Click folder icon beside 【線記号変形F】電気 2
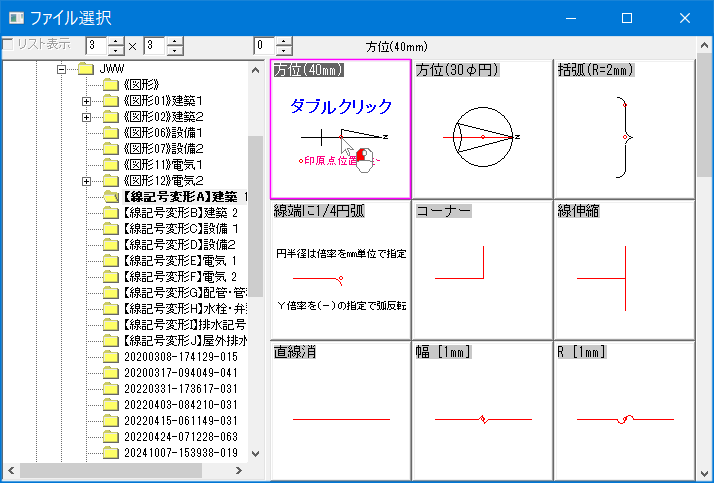 pos(111,277)
